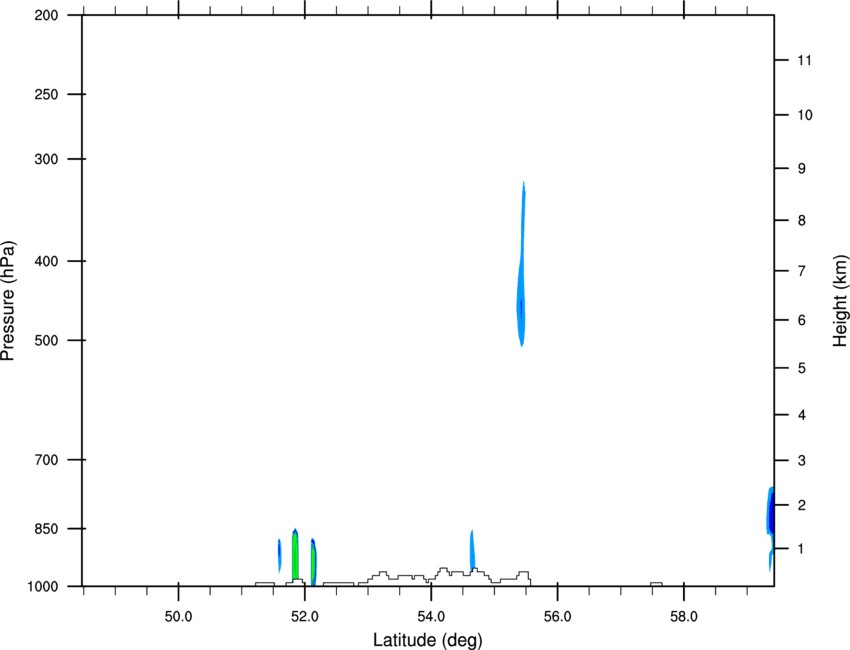Click the small terrain bump near latitude 57.5
The width and height of the screenshot is (850, 650).
[656, 584]
